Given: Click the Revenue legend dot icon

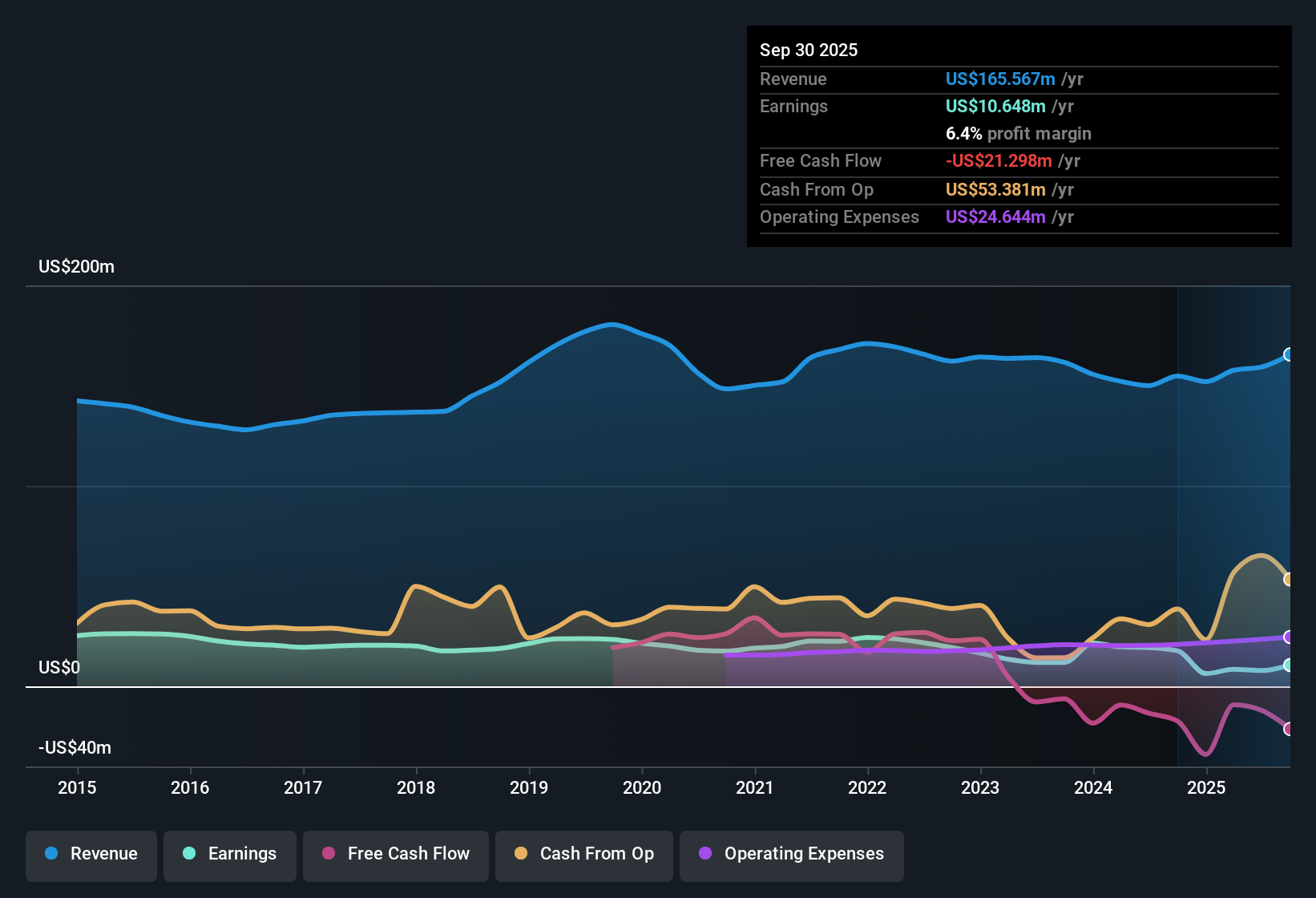Looking at the screenshot, I should pos(50,854).
